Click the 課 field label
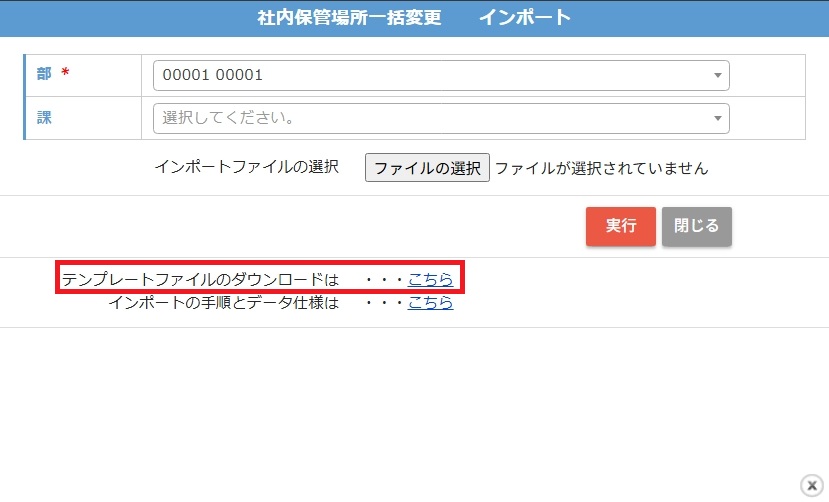 45,118
